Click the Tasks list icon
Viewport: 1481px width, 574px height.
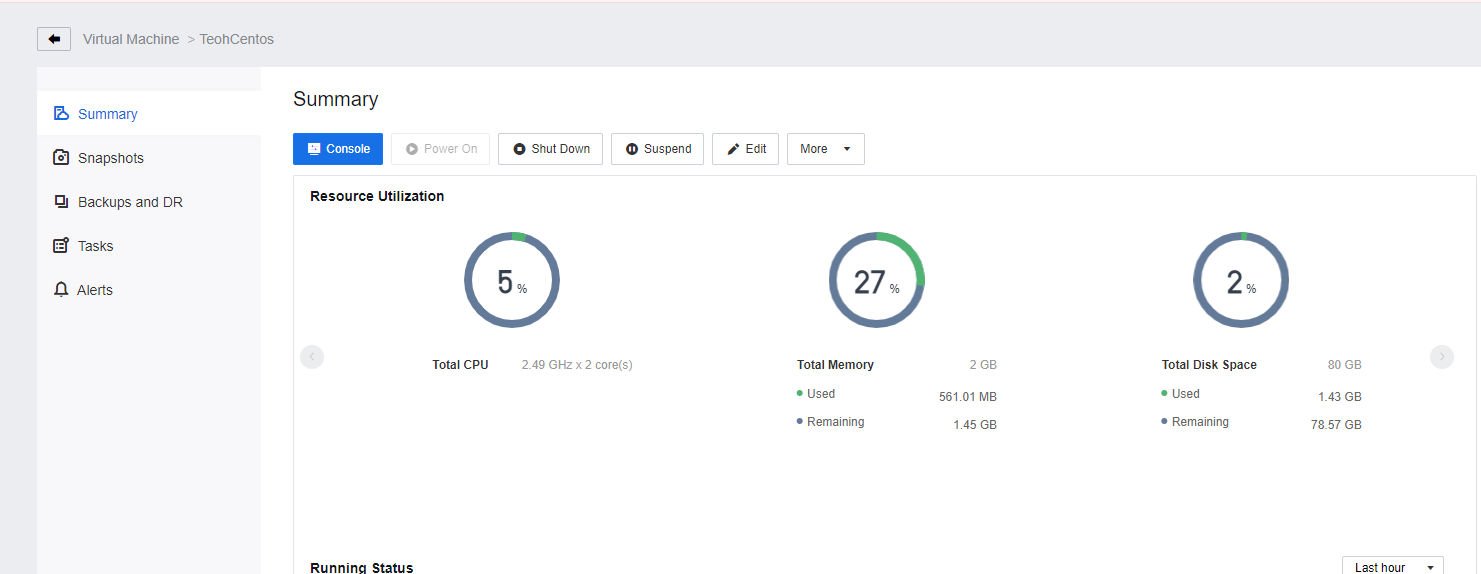[61, 246]
